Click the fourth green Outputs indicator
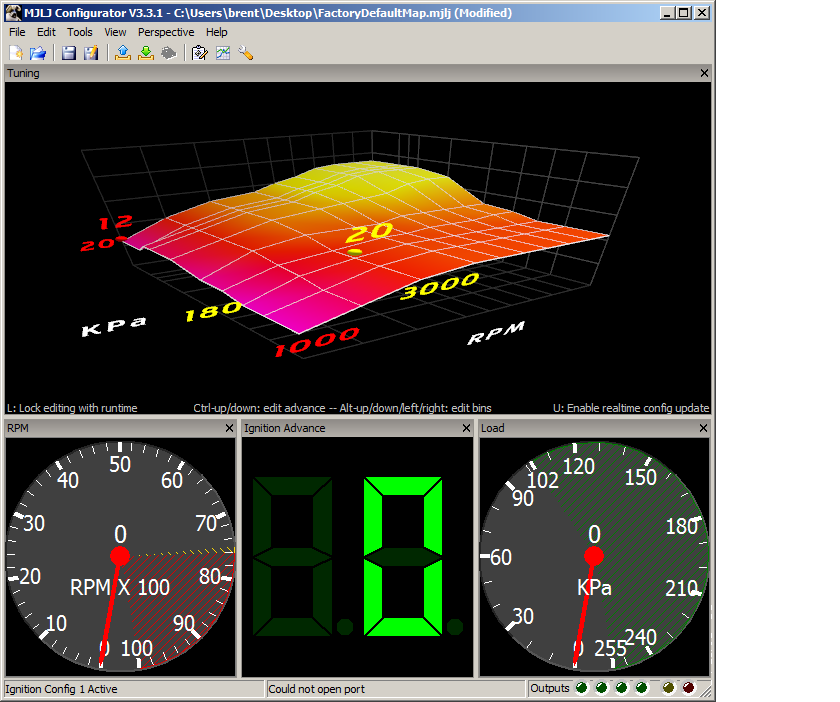 pyautogui.click(x=641, y=688)
